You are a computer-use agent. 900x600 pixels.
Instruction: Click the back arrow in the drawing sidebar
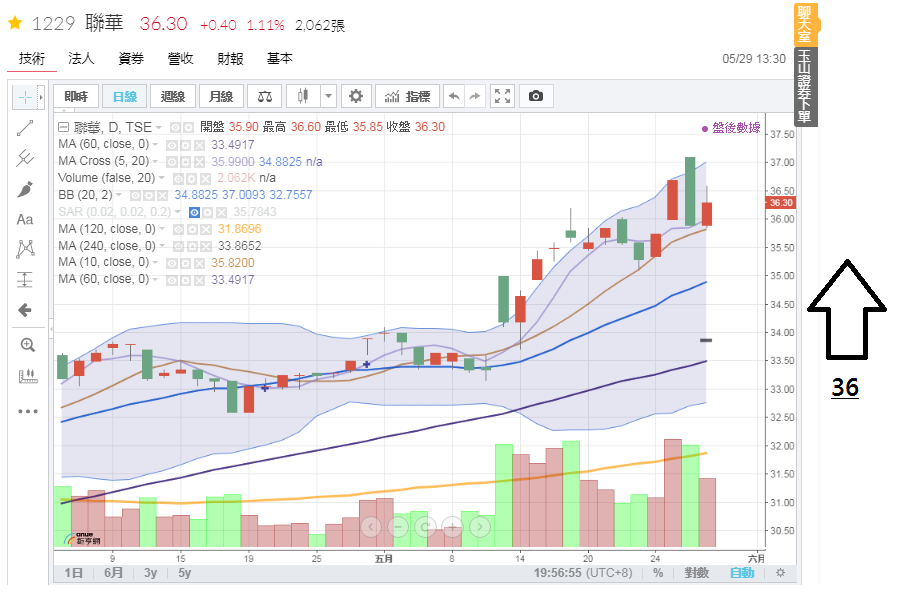[25, 311]
